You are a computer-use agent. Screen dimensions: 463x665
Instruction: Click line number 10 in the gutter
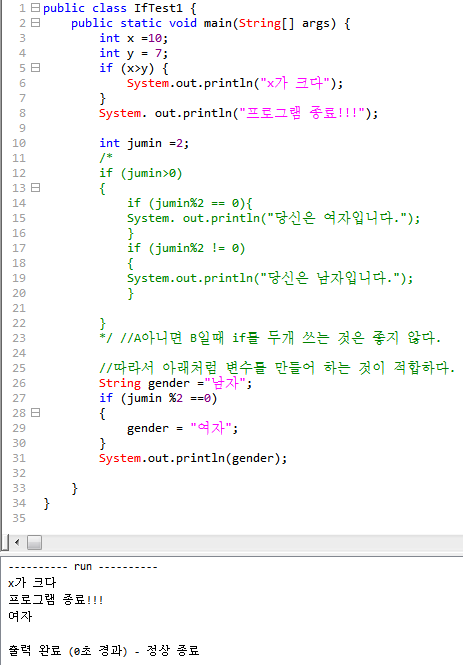[x=19, y=143]
